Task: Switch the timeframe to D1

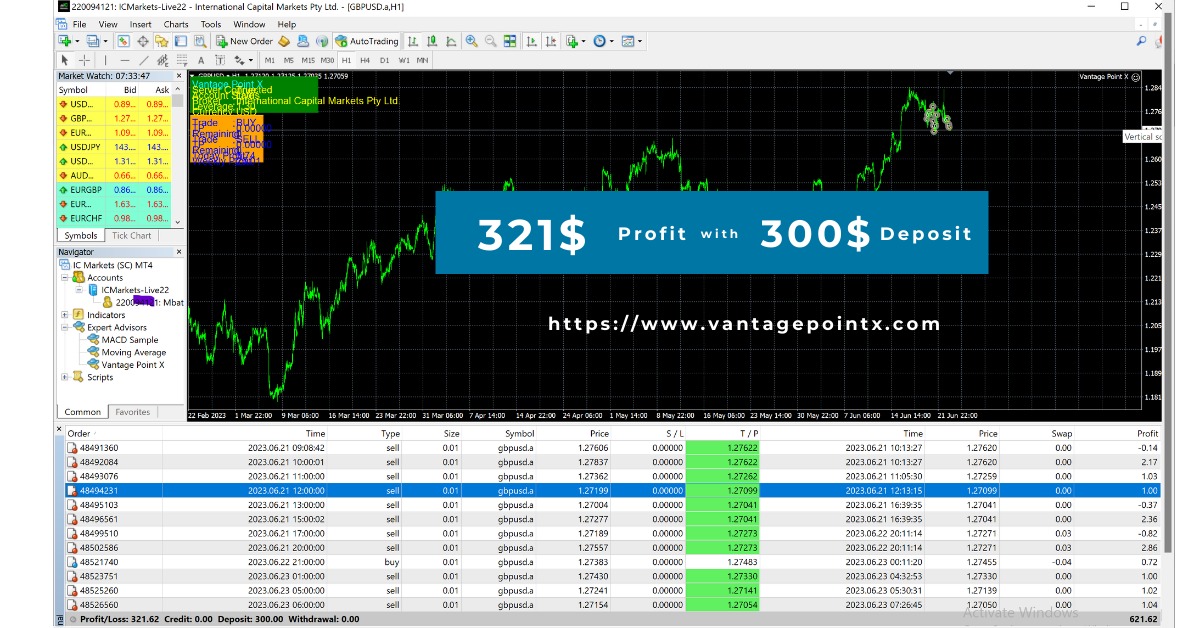Action: click(x=384, y=60)
